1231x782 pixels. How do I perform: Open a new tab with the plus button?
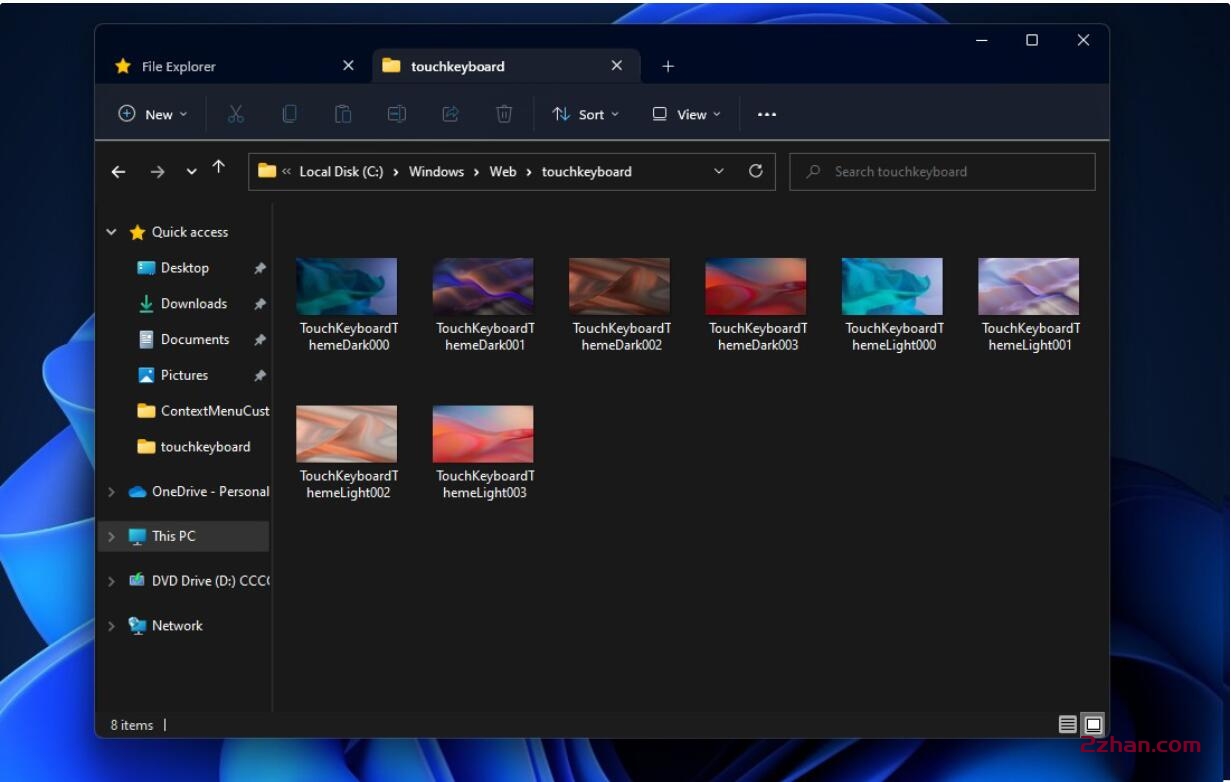(668, 66)
